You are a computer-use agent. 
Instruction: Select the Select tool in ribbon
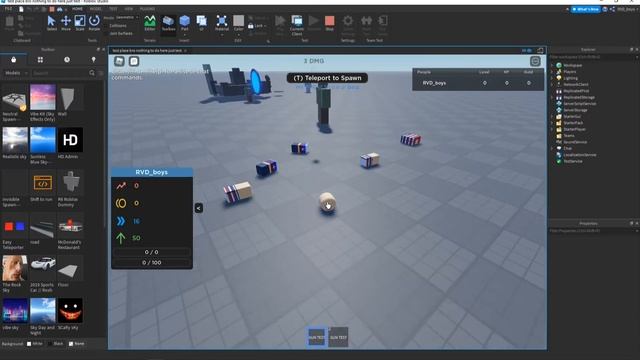click(51, 23)
